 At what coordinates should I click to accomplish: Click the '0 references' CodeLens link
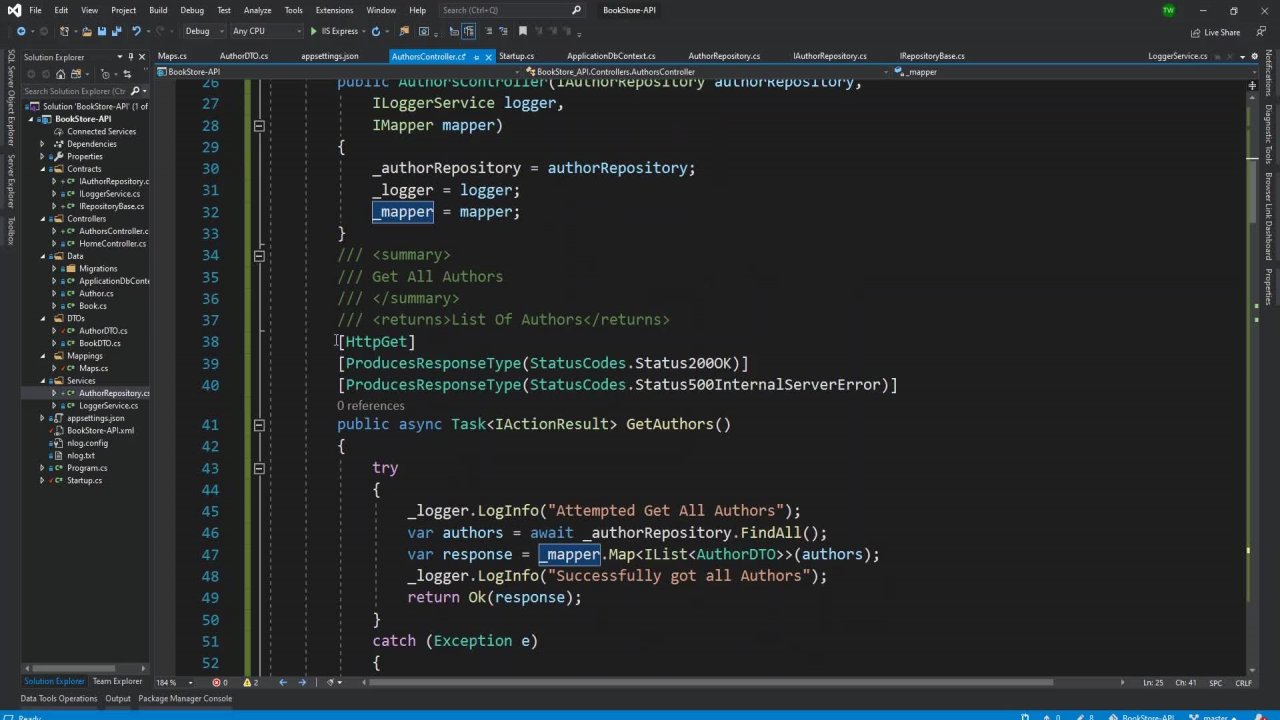coord(370,405)
